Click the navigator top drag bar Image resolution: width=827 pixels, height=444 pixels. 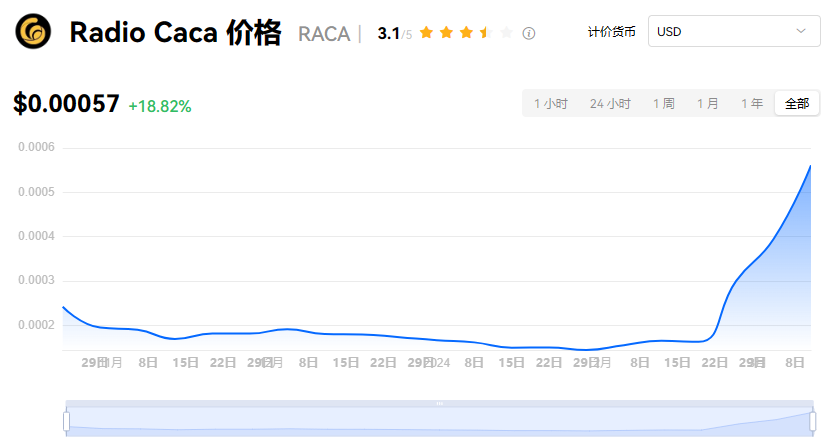coord(439,403)
